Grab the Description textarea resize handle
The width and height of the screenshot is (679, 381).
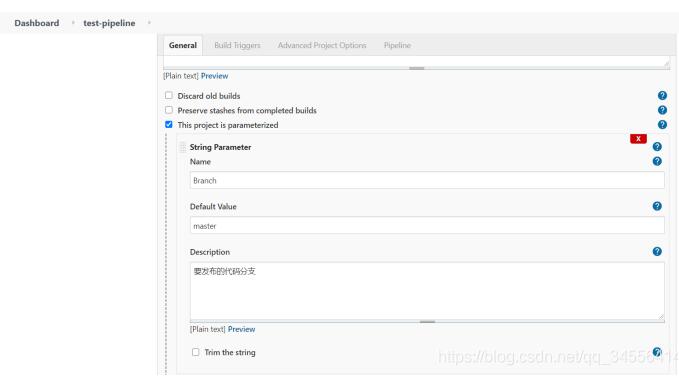pos(427,322)
